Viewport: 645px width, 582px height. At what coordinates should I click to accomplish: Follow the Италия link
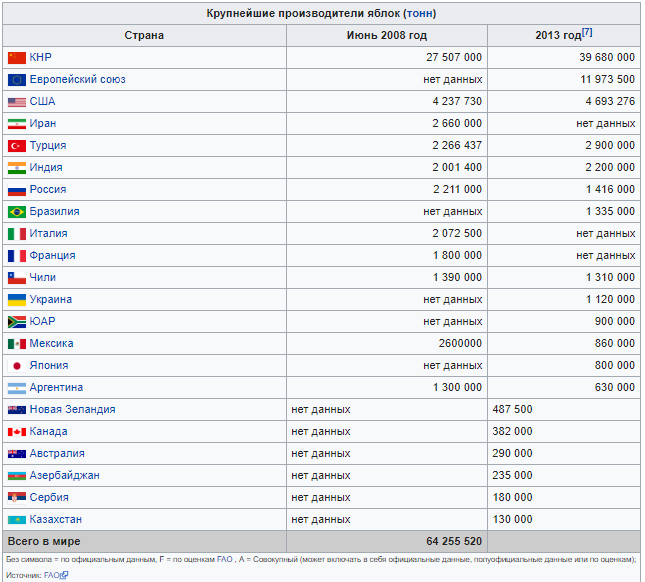click(x=49, y=234)
